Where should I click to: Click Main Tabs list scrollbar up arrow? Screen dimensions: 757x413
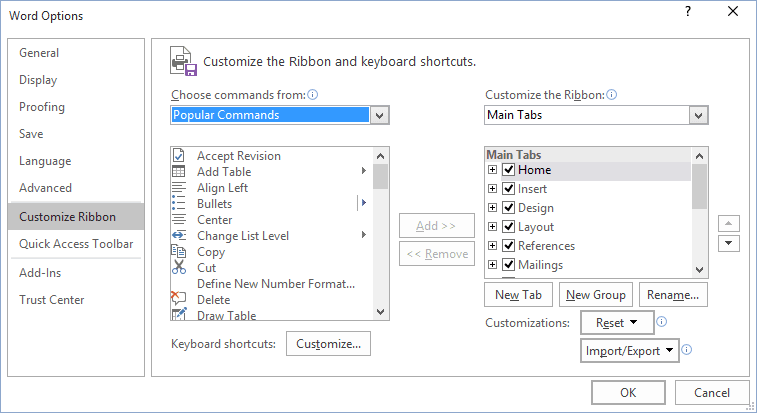[700, 156]
